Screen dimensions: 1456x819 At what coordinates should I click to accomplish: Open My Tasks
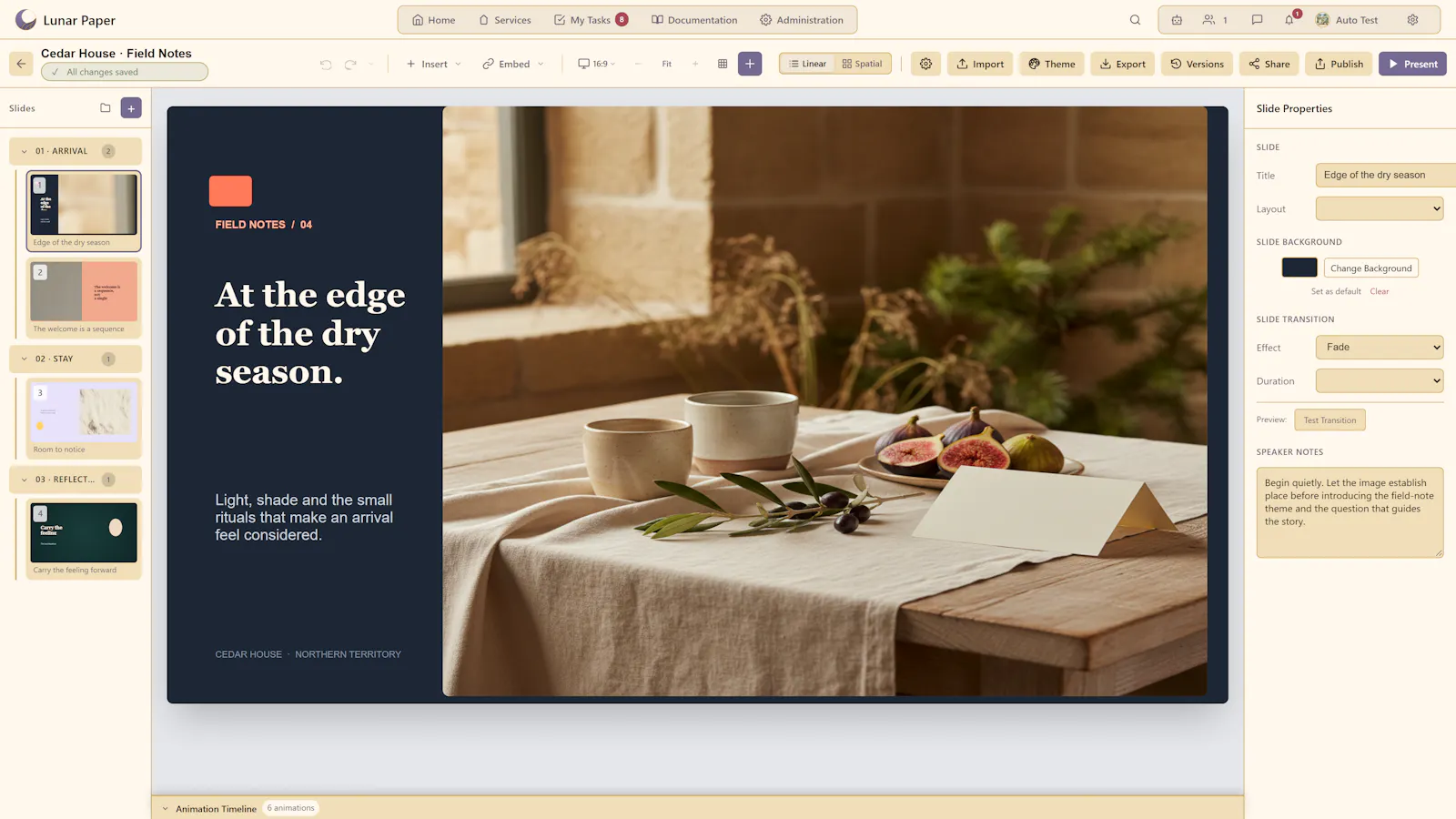[591, 20]
